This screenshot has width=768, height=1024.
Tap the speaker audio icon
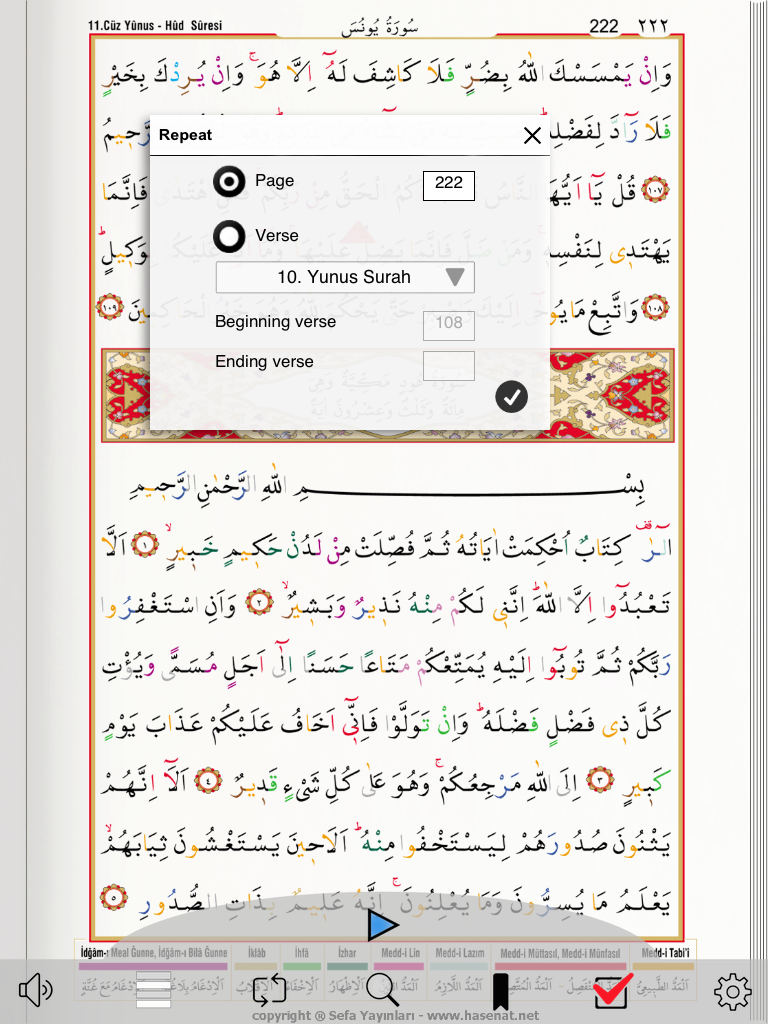(x=35, y=990)
